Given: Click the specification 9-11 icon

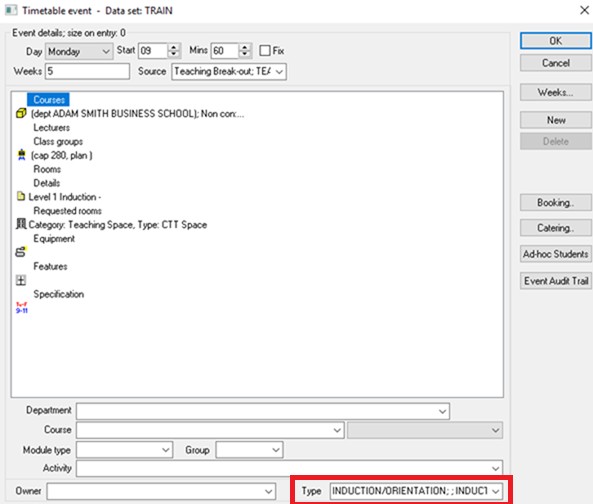Looking at the screenshot, I should click(x=22, y=307).
